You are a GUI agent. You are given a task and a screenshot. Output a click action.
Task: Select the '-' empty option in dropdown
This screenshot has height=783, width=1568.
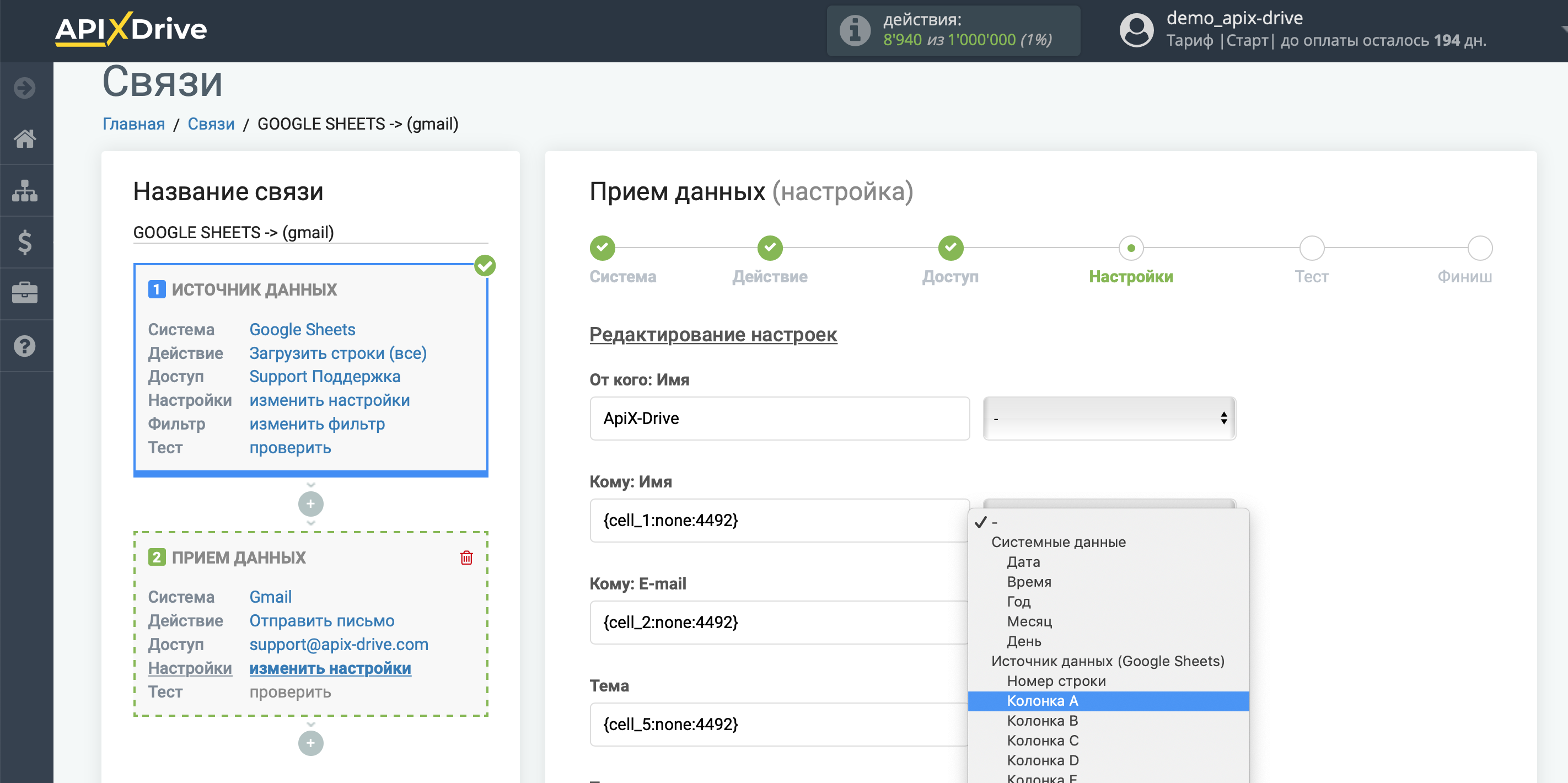(1108, 522)
